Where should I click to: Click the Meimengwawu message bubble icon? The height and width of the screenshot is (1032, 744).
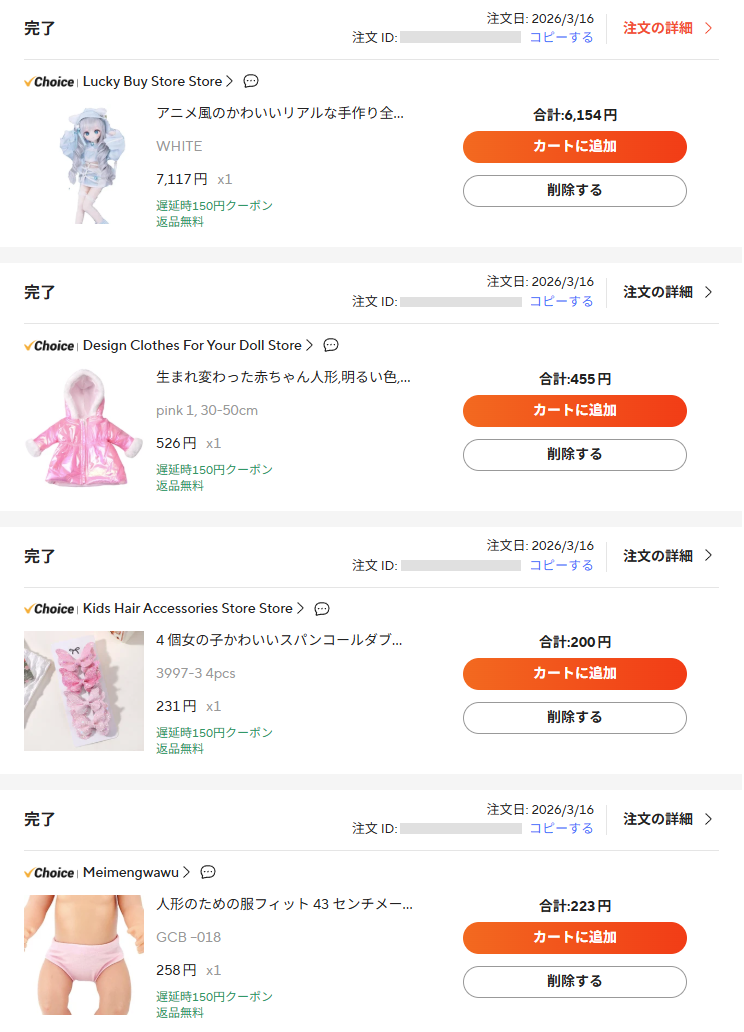208,872
